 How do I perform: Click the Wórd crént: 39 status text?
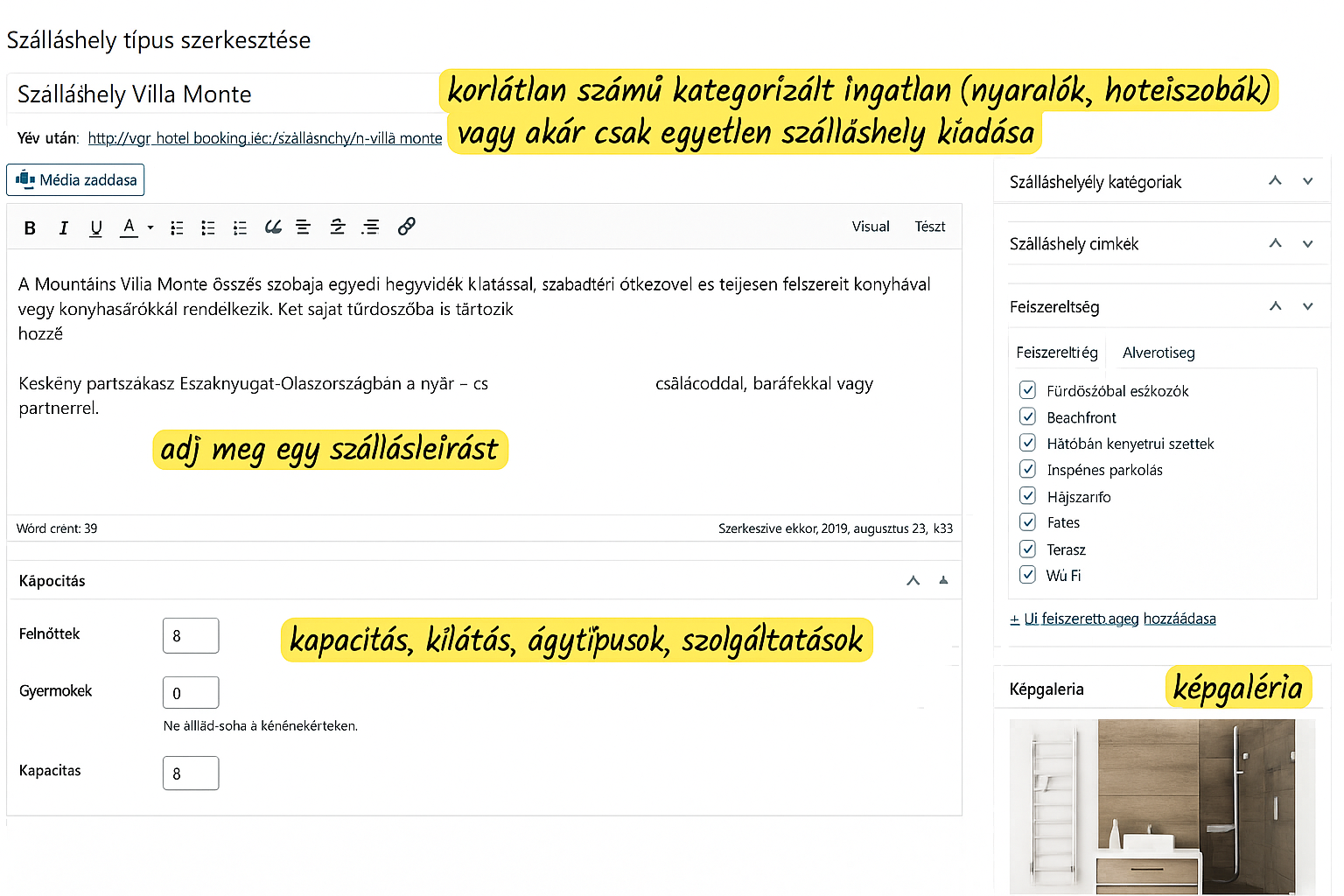(x=57, y=528)
